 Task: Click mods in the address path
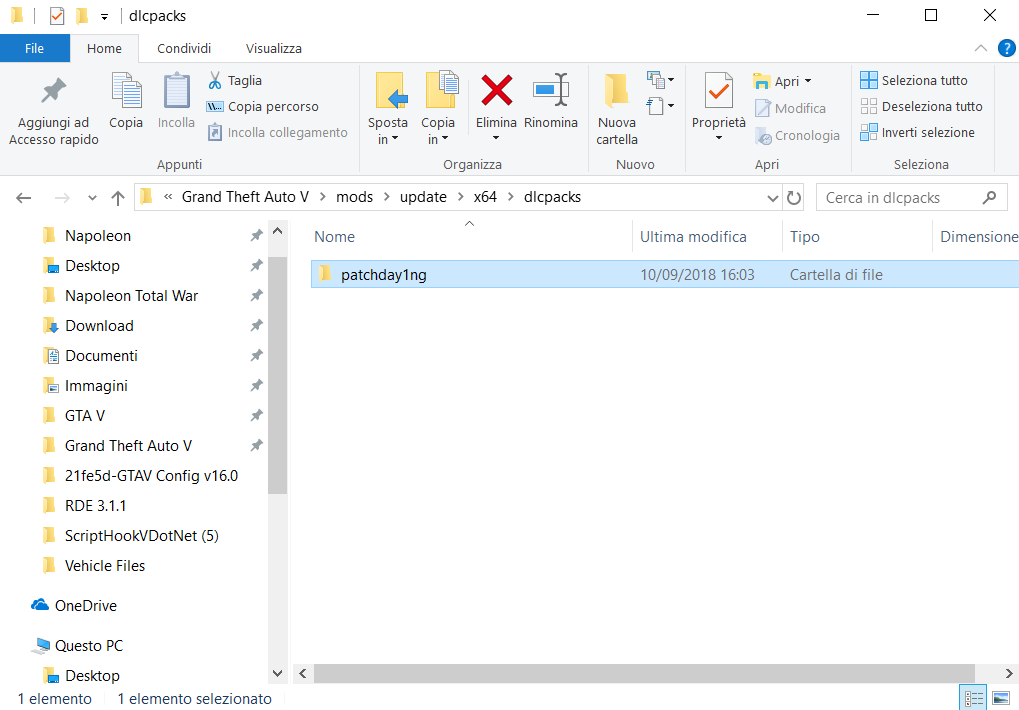pyautogui.click(x=354, y=197)
